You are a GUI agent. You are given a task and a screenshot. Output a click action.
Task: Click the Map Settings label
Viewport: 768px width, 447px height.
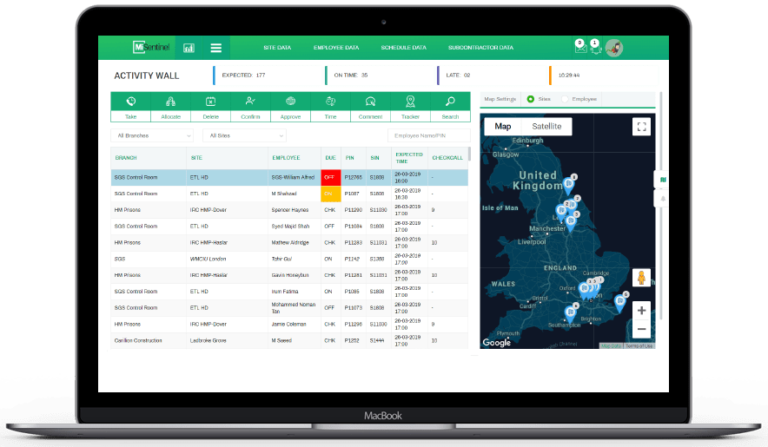(x=500, y=99)
